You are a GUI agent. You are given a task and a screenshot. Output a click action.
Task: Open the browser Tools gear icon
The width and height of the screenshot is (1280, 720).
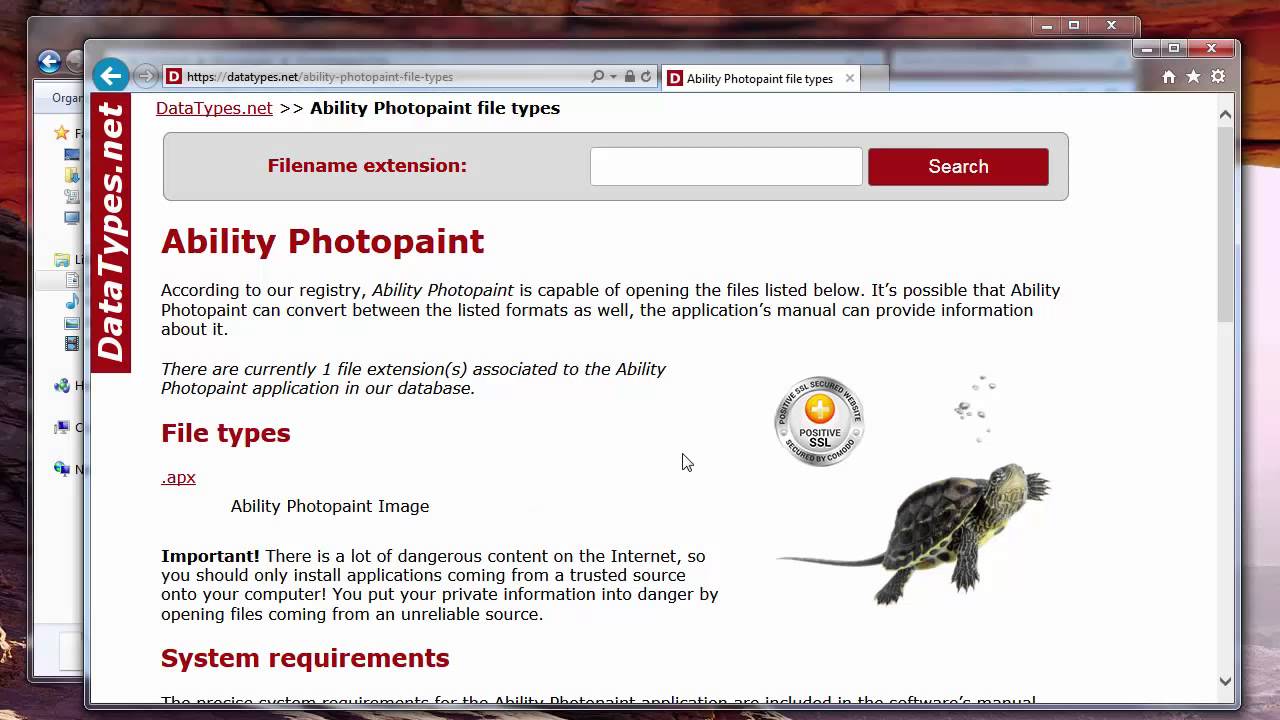1218,76
